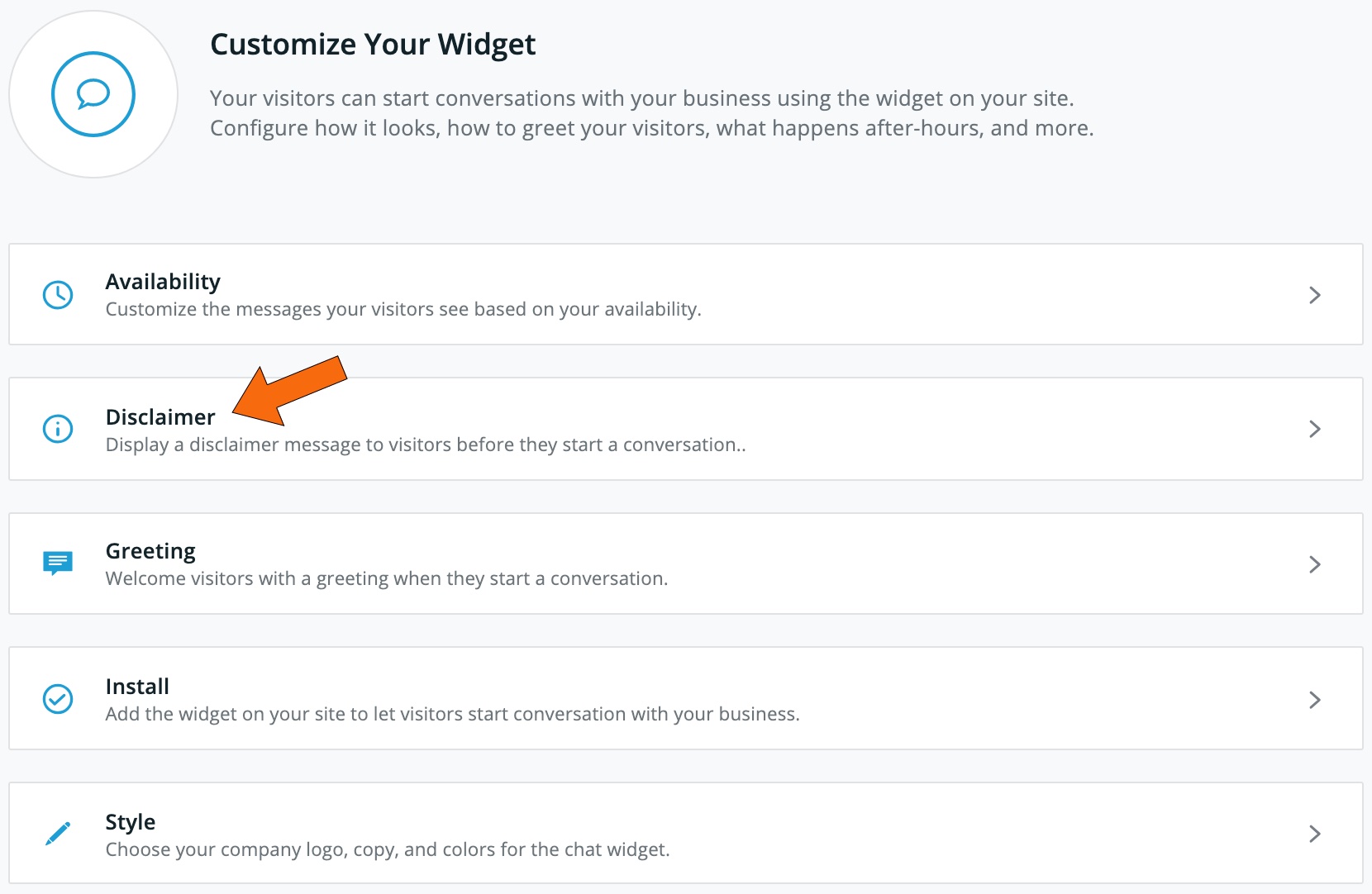Open the Availability settings title
Viewport: 1372px width, 894px height.
(163, 282)
